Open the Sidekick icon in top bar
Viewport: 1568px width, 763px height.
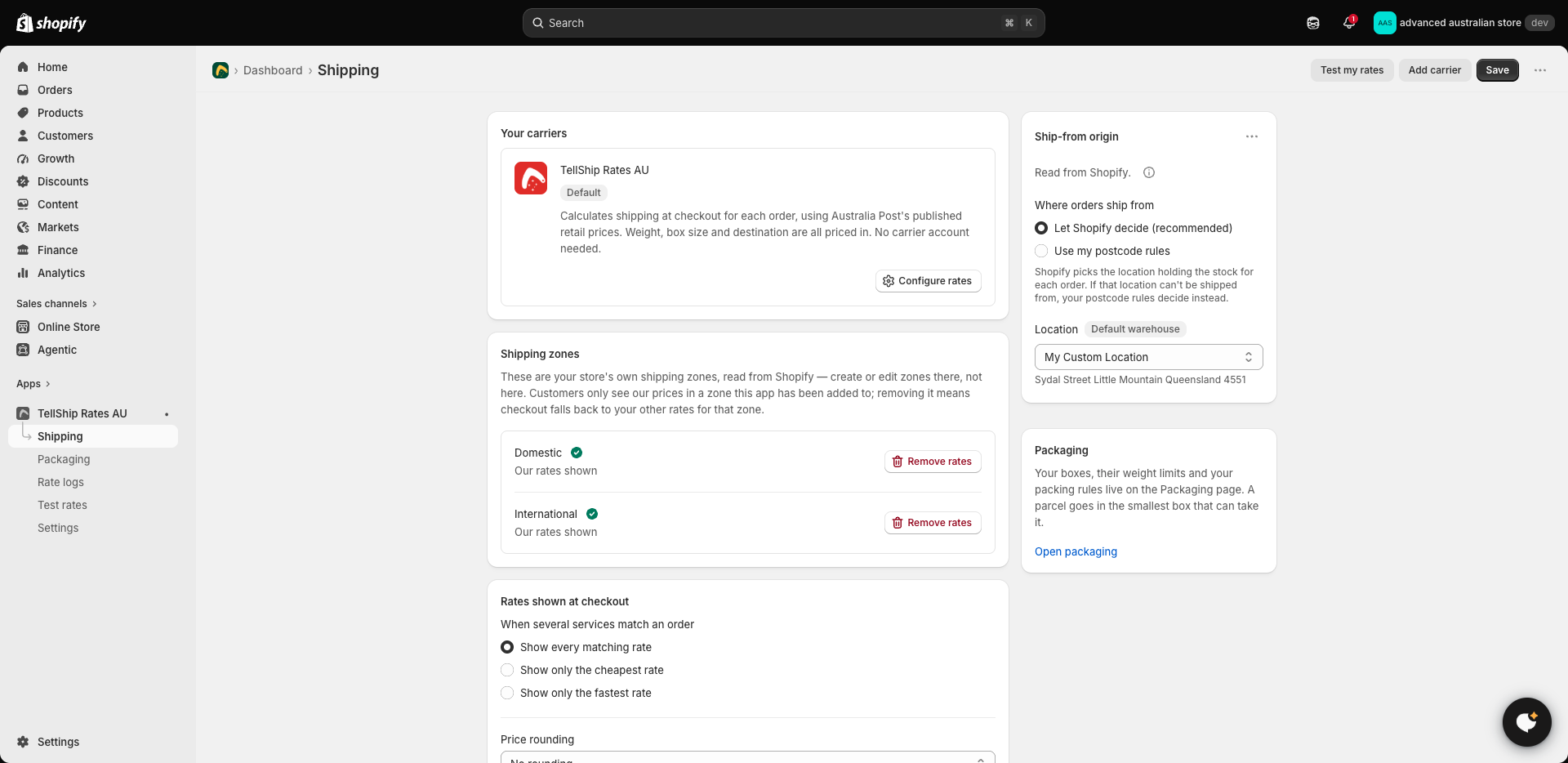click(x=1313, y=23)
